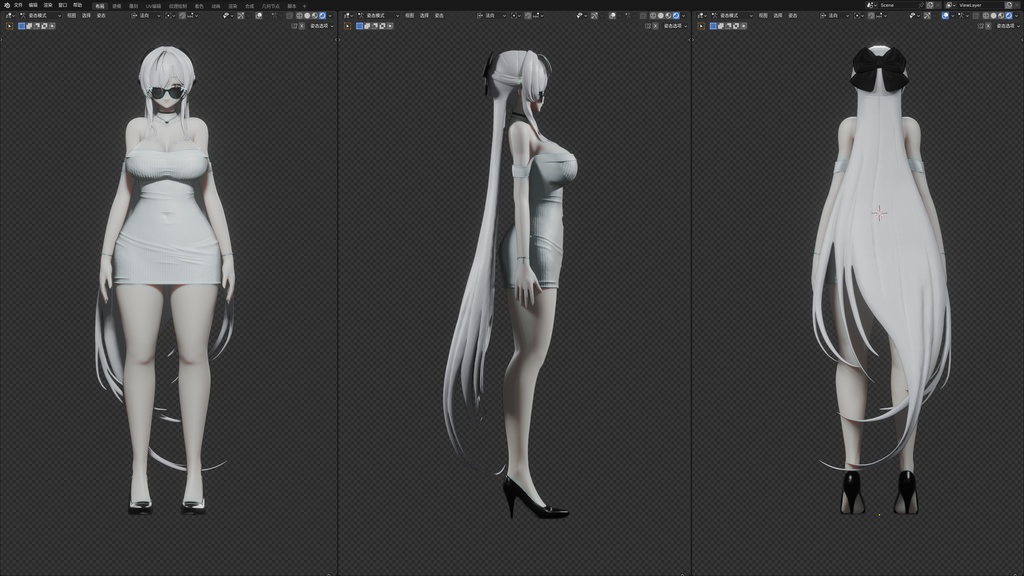Click the Blender logo icon
Image resolution: width=1024 pixels, height=576 pixels.
tap(7, 5)
